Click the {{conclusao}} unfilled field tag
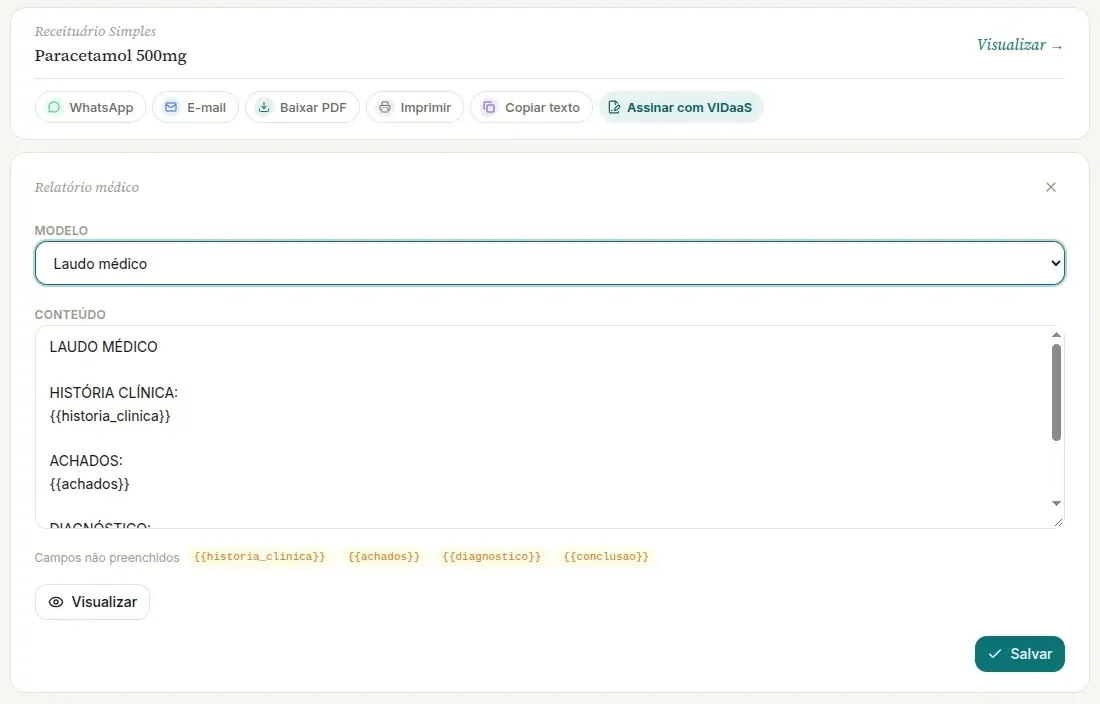Screen dimensions: 1100x704 click(606, 557)
